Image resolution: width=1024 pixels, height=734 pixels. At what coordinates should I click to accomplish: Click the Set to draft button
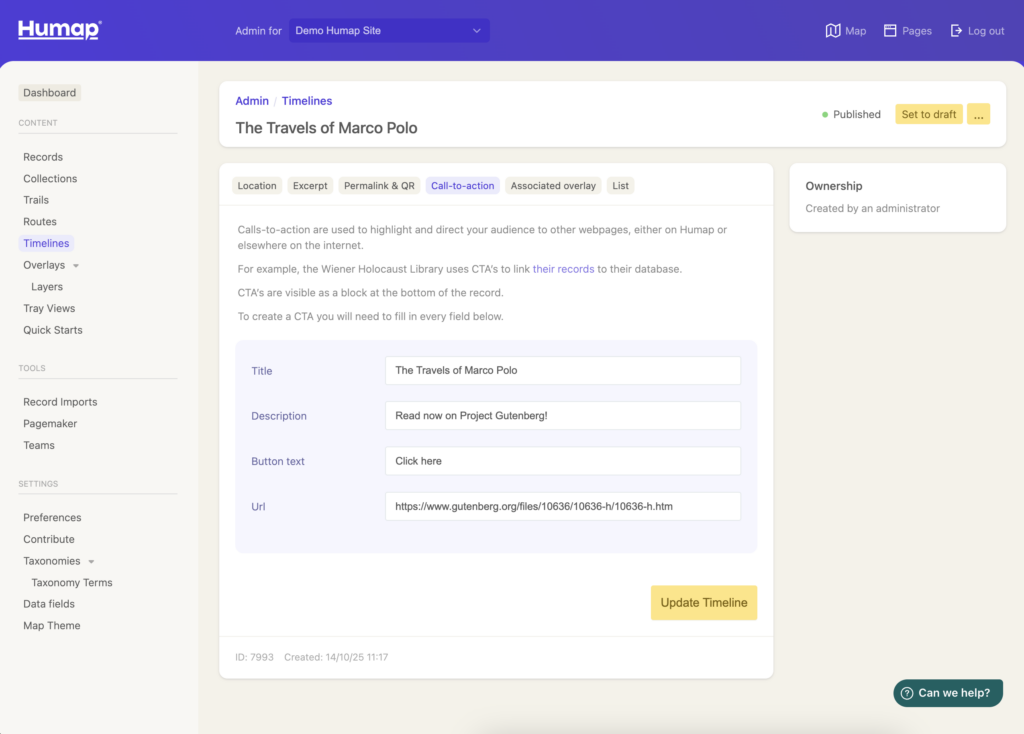(929, 114)
